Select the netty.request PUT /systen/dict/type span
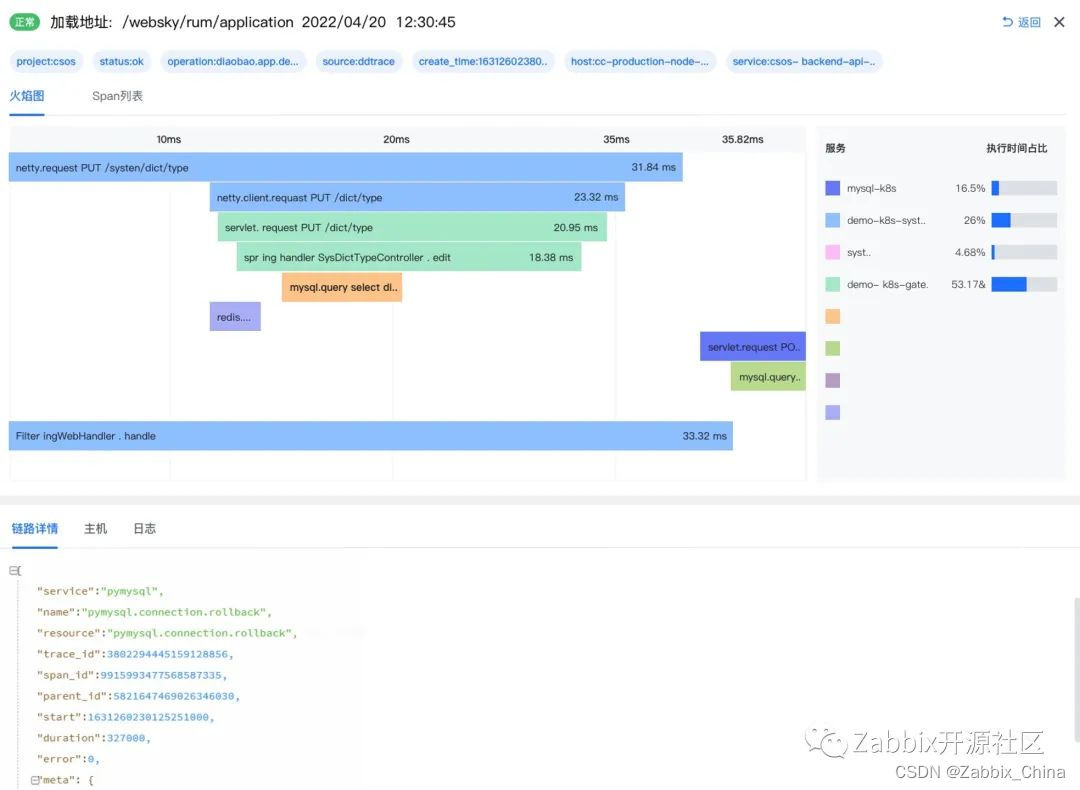 click(346, 167)
